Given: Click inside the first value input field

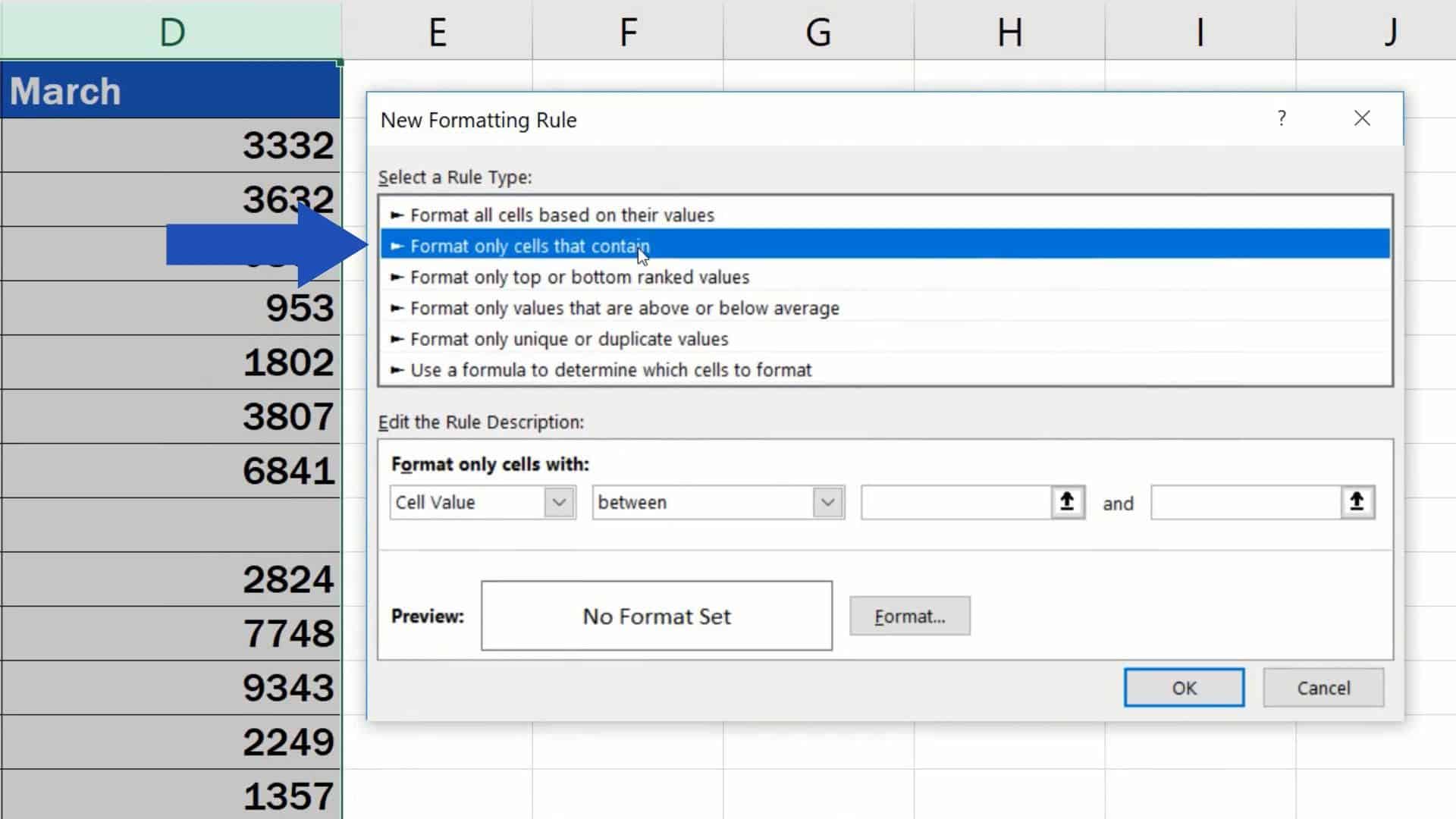Looking at the screenshot, I should [x=955, y=502].
